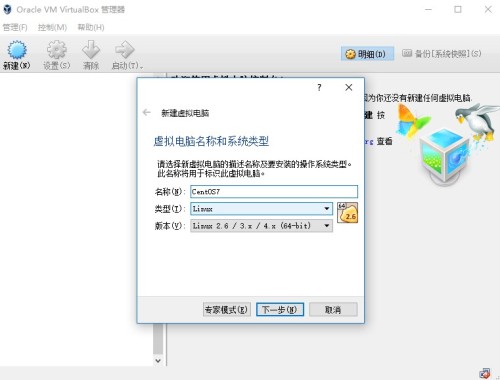
Task: Click the wizard title 新建虚拟电脑
Action: pyautogui.click(x=185, y=113)
